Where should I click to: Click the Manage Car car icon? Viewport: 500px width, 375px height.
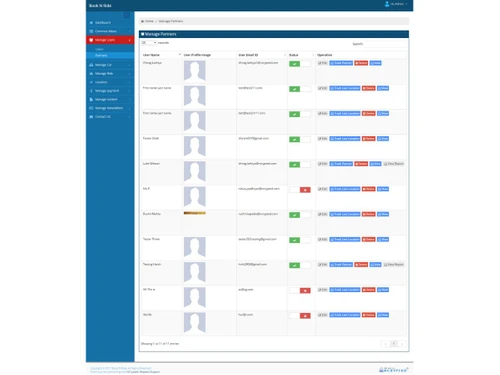point(91,65)
